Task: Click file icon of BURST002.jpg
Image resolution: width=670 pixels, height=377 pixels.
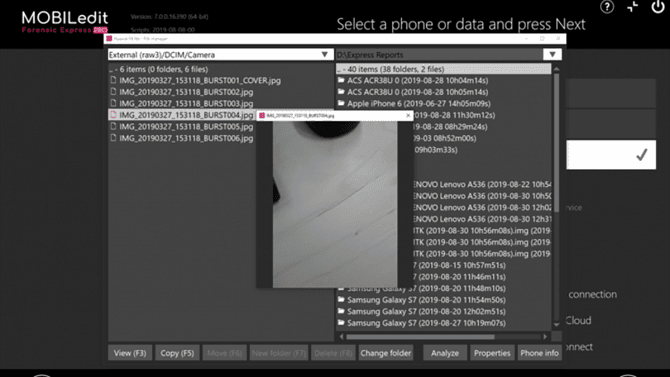Action: tap(113, 91)
